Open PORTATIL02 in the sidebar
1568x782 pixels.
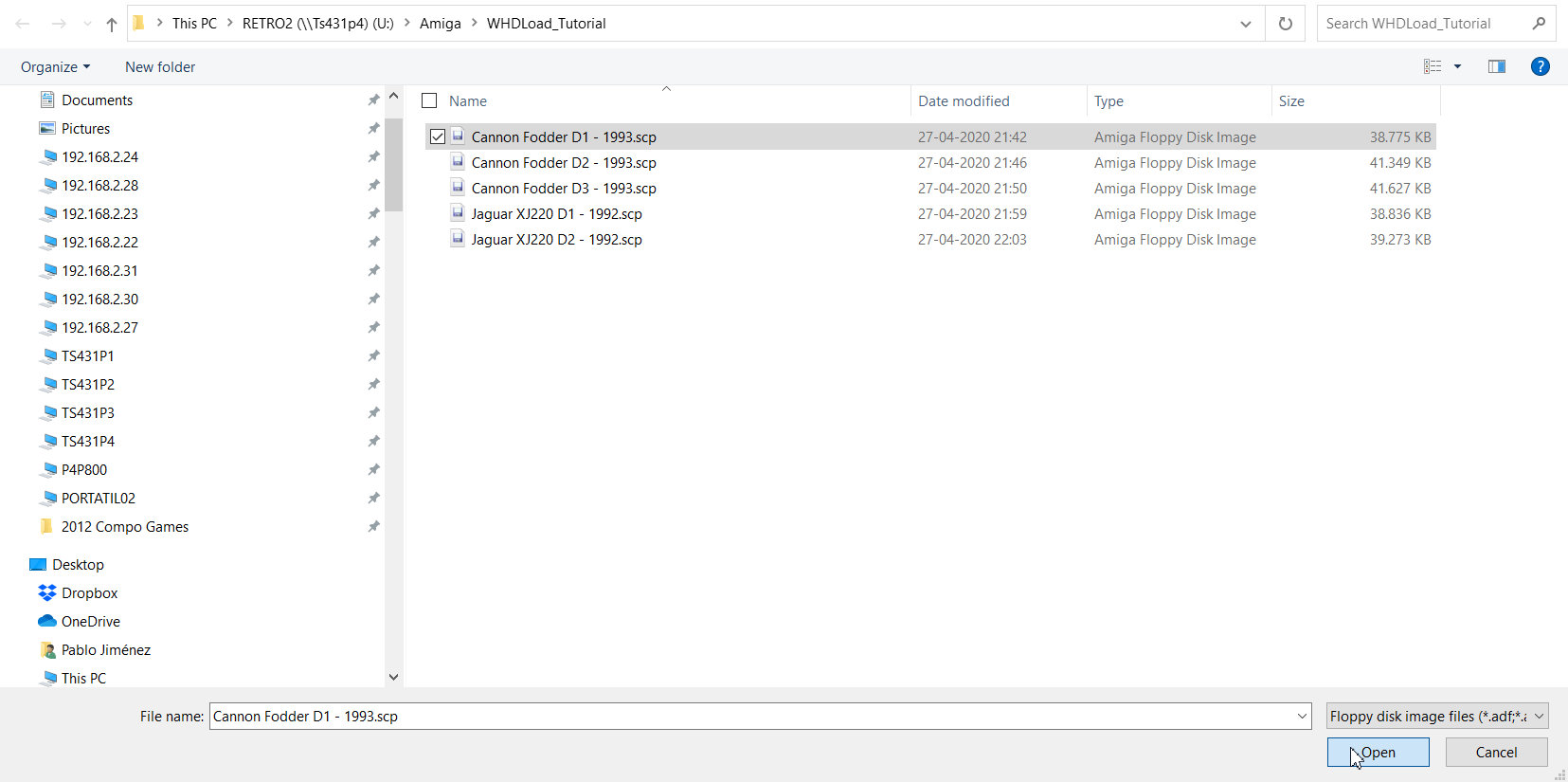pyautogui.click(x=98, y=498)
